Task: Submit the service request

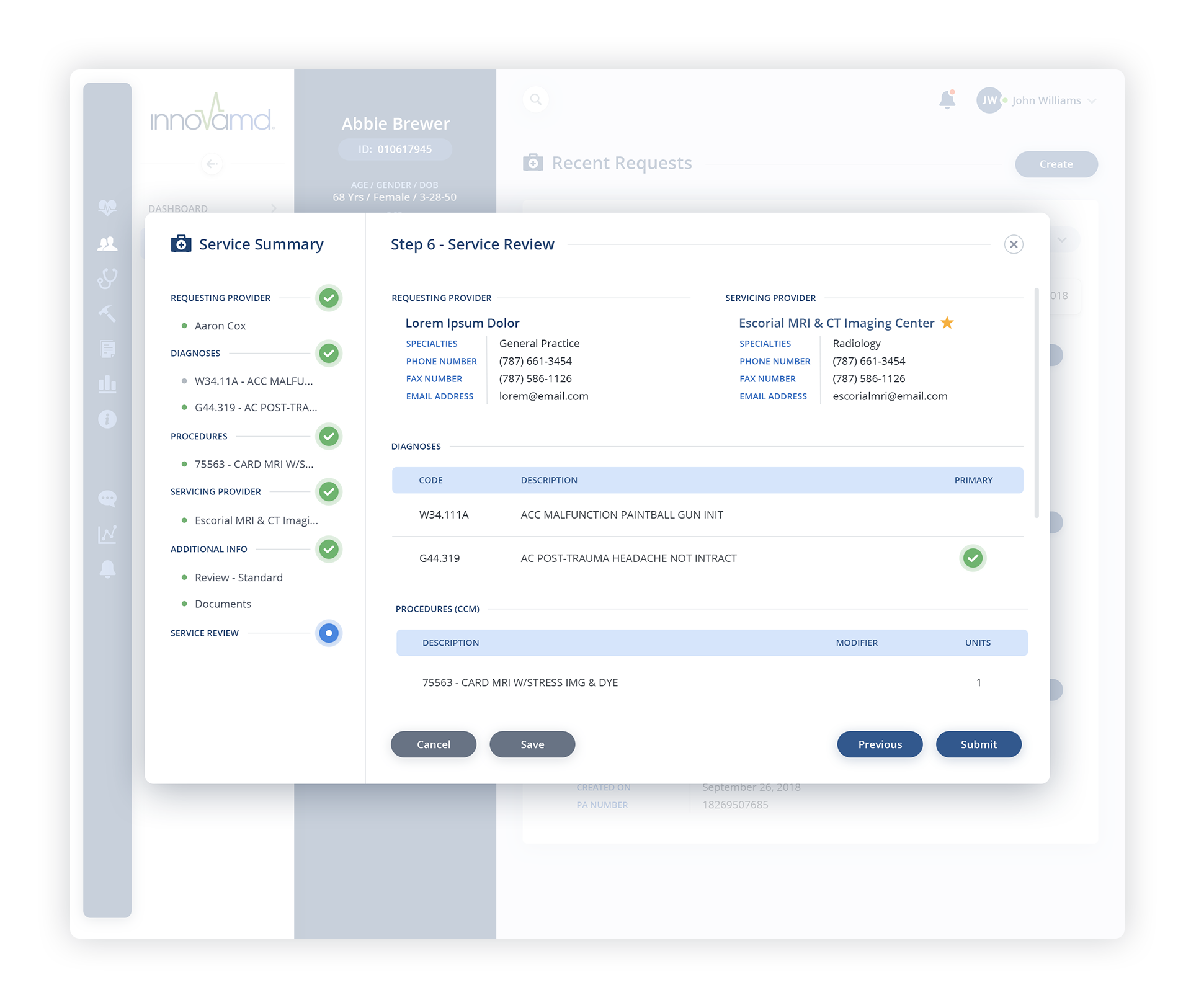Action: point(978,744)
